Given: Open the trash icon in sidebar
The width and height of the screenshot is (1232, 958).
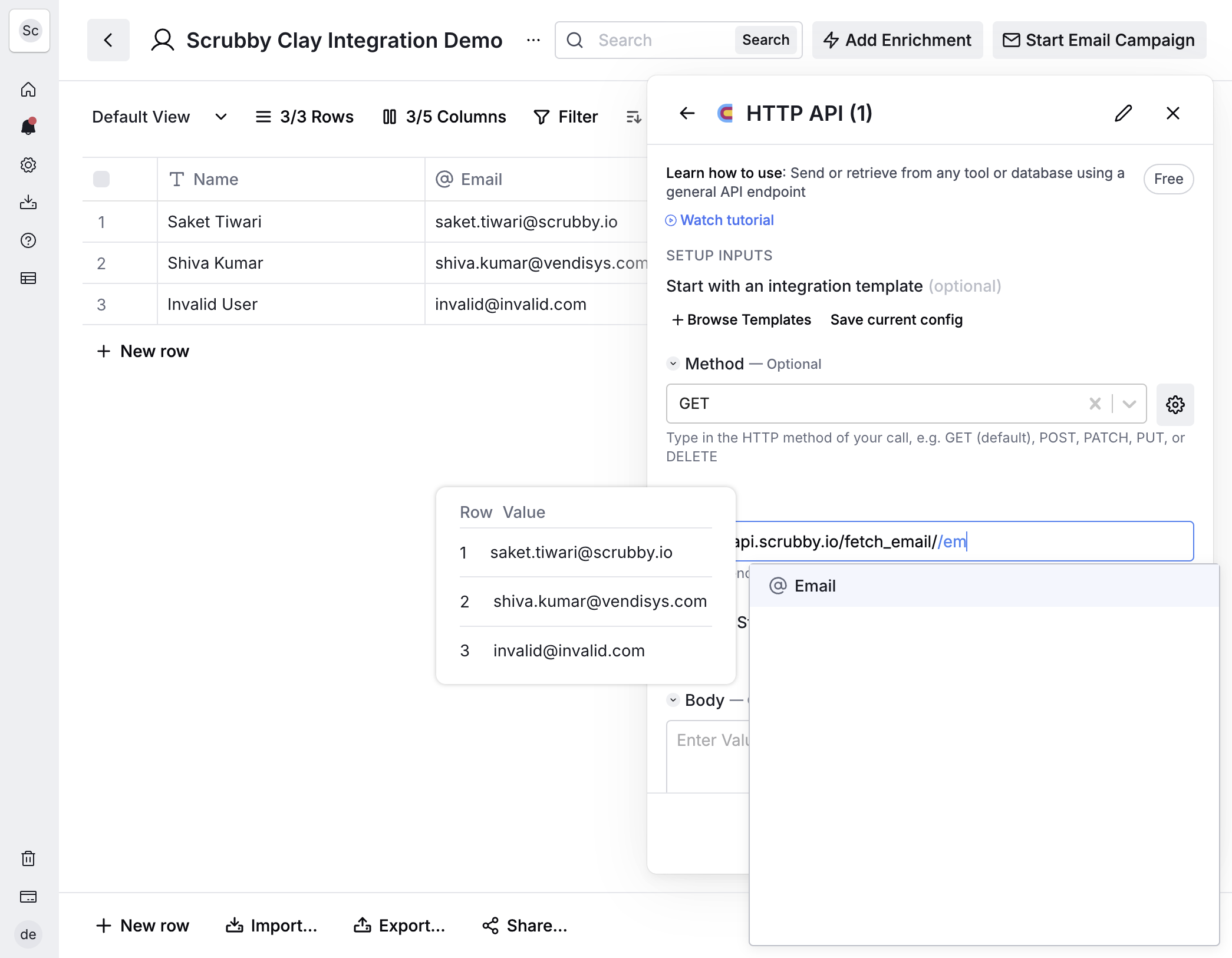Looking at the screenshot, I should pos(28,858).
